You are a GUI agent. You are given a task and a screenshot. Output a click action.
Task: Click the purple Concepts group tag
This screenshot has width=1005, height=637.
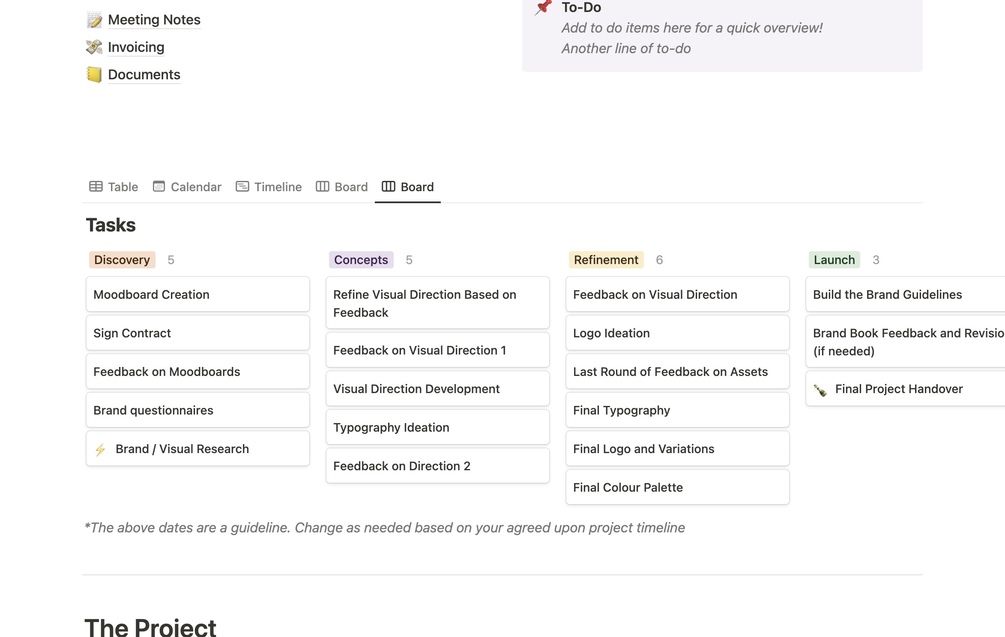[361, 260]
